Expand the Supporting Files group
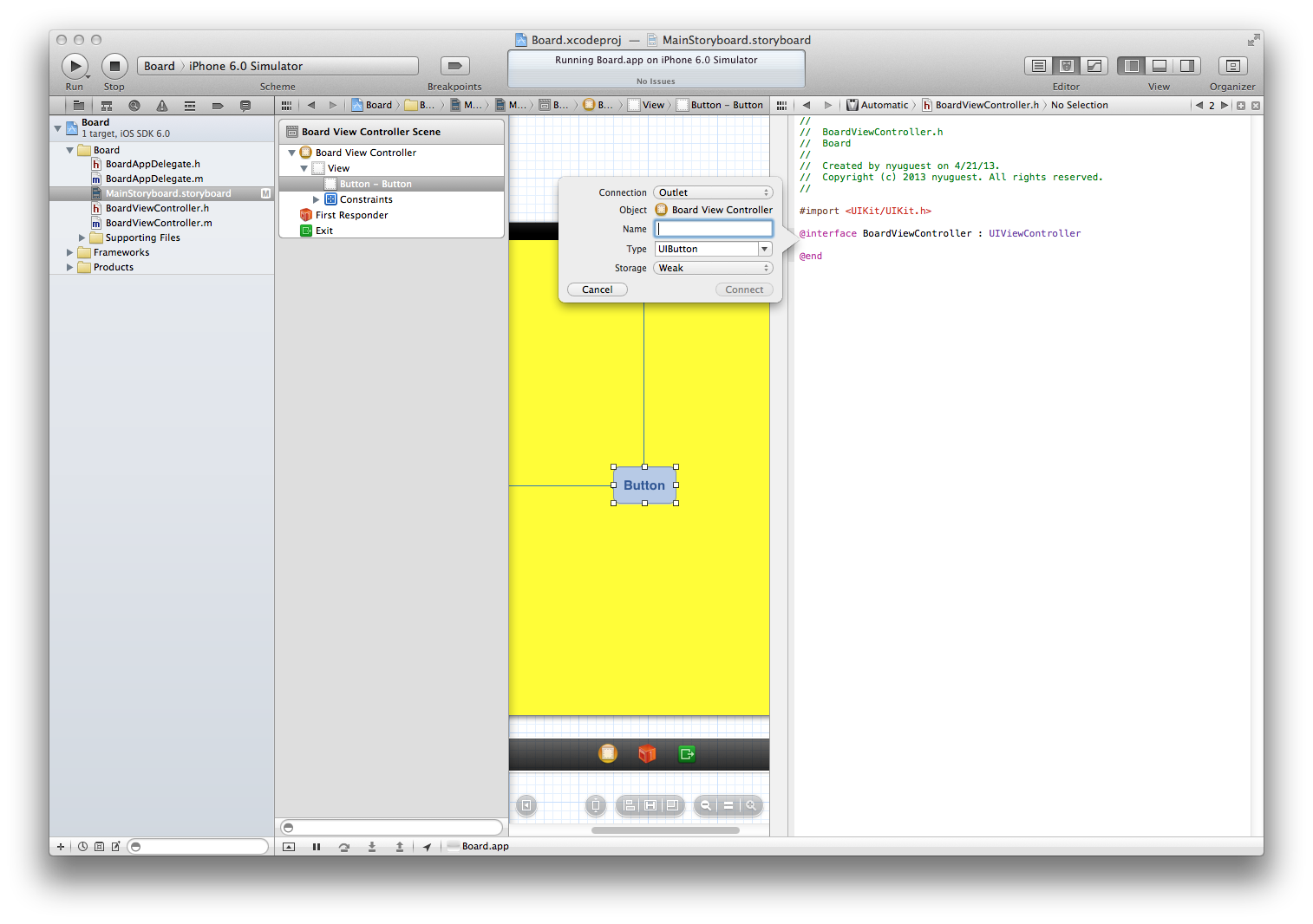The image size is (1313, 924). 82,238
